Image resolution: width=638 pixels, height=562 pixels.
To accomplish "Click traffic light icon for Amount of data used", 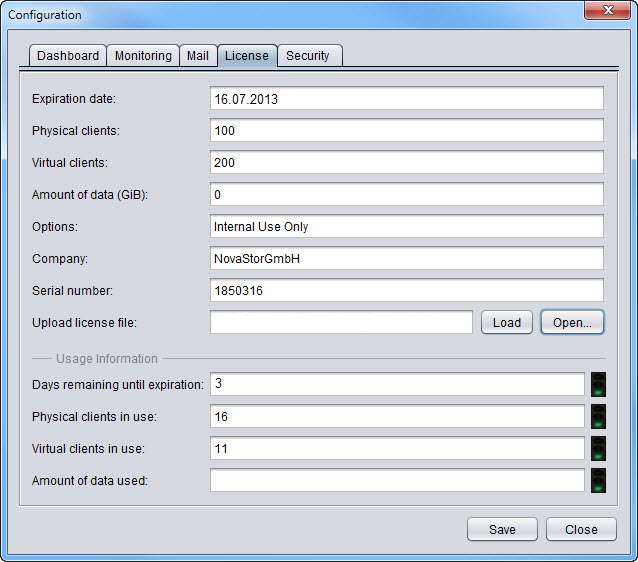I will (598, 481).
